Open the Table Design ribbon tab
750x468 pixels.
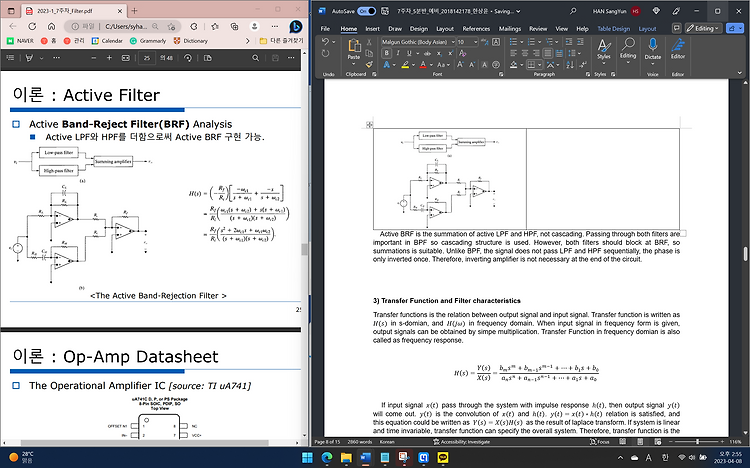click(613, 29)
